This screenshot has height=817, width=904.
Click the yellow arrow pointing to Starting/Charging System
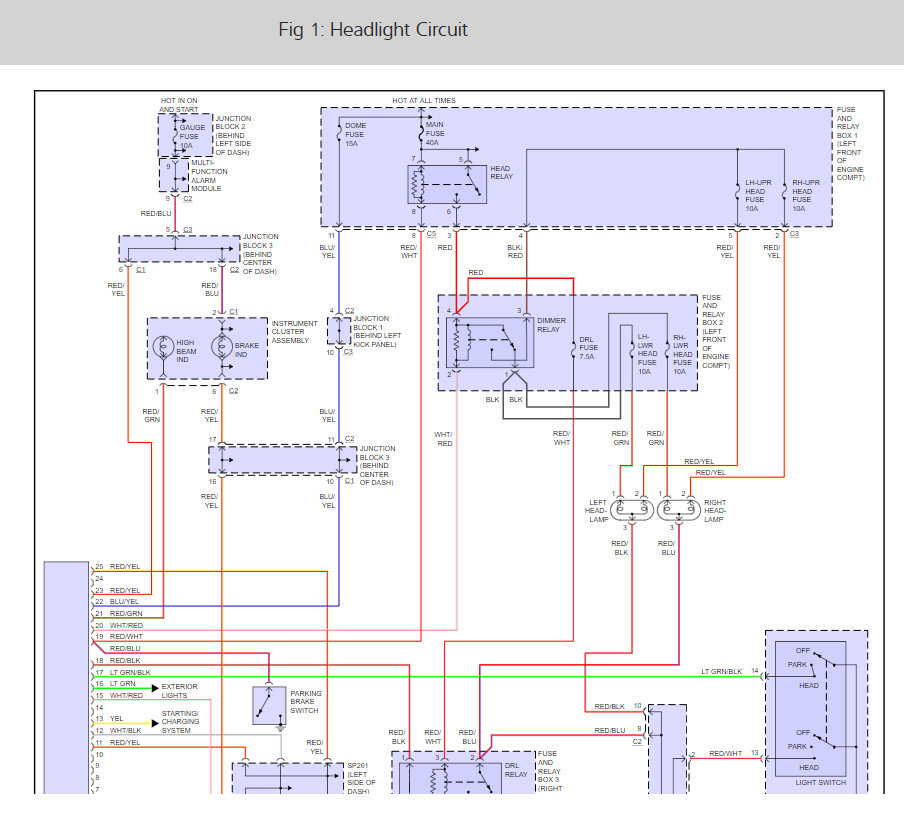[155, 723]
